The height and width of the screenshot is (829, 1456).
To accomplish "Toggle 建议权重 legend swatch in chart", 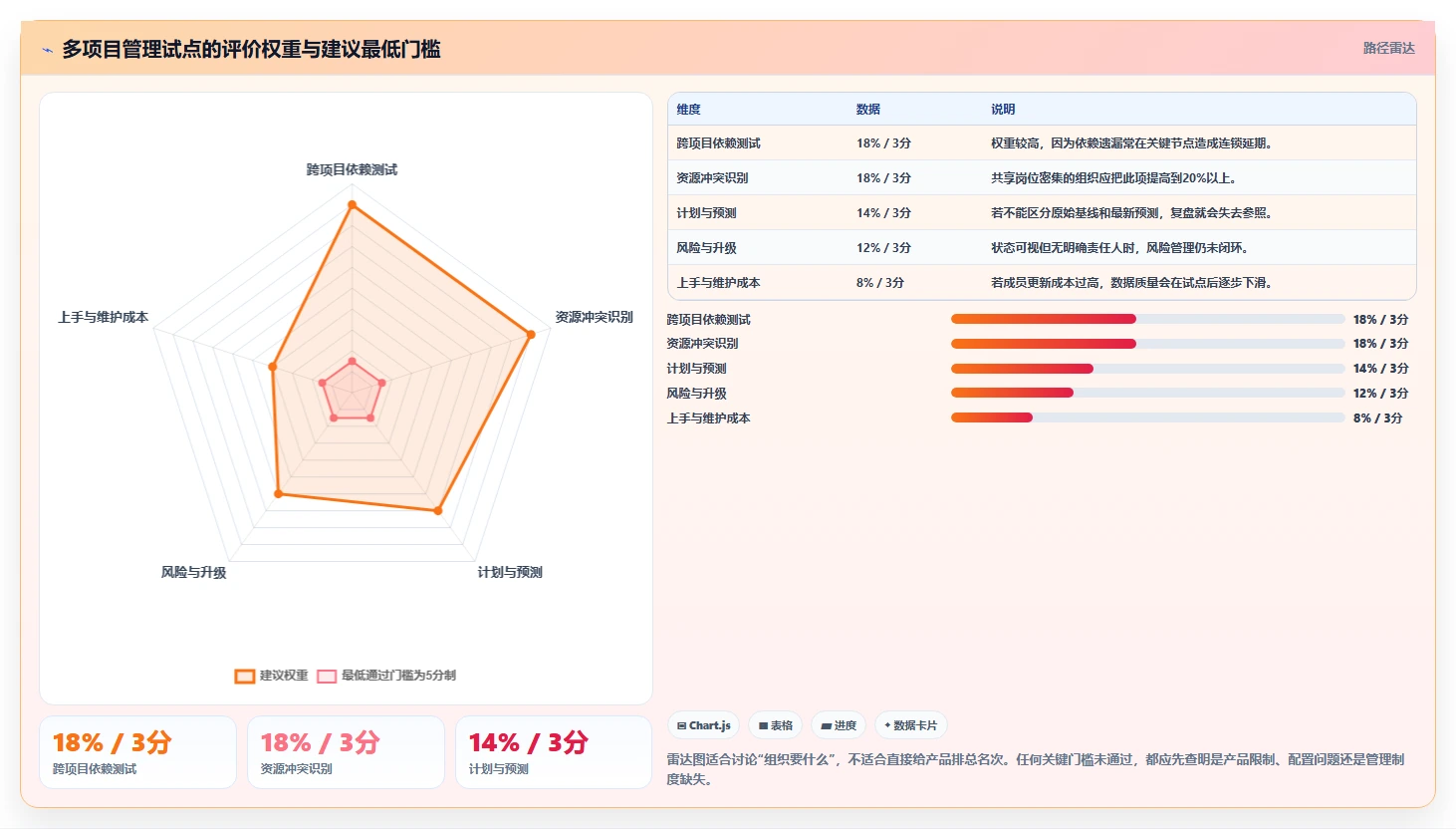I will (245, 676).
